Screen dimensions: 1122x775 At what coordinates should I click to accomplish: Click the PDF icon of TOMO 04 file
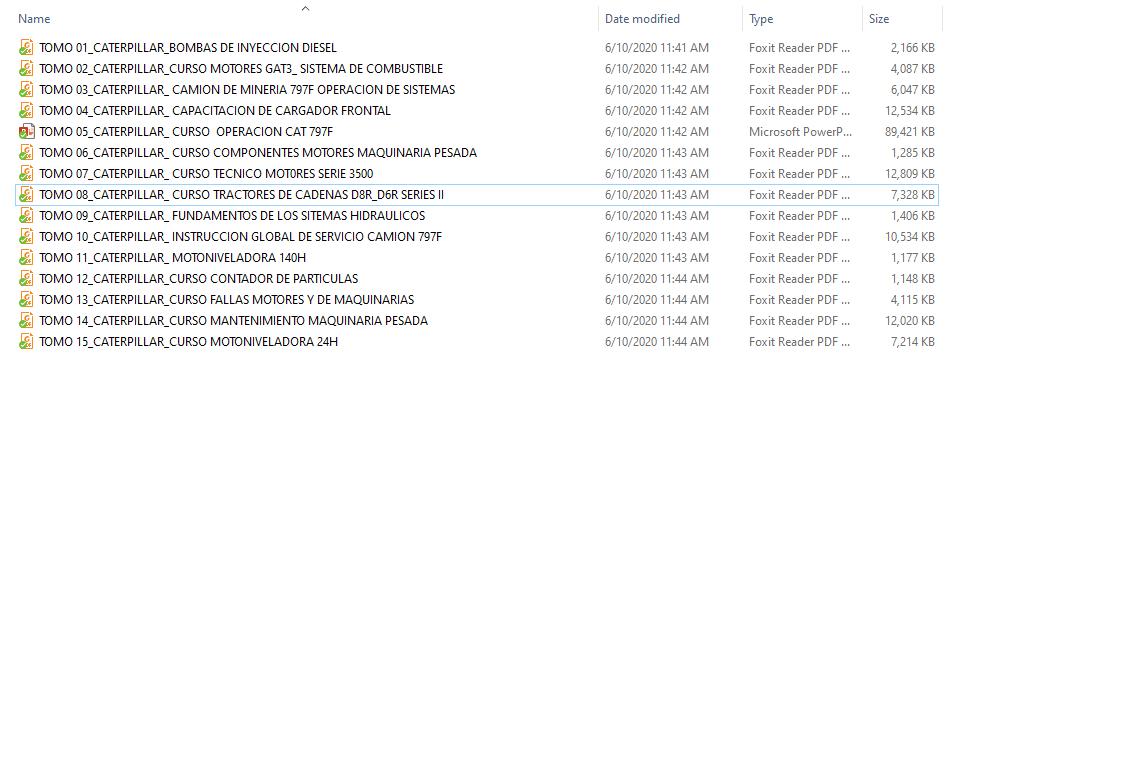click(x=26, y=111)
